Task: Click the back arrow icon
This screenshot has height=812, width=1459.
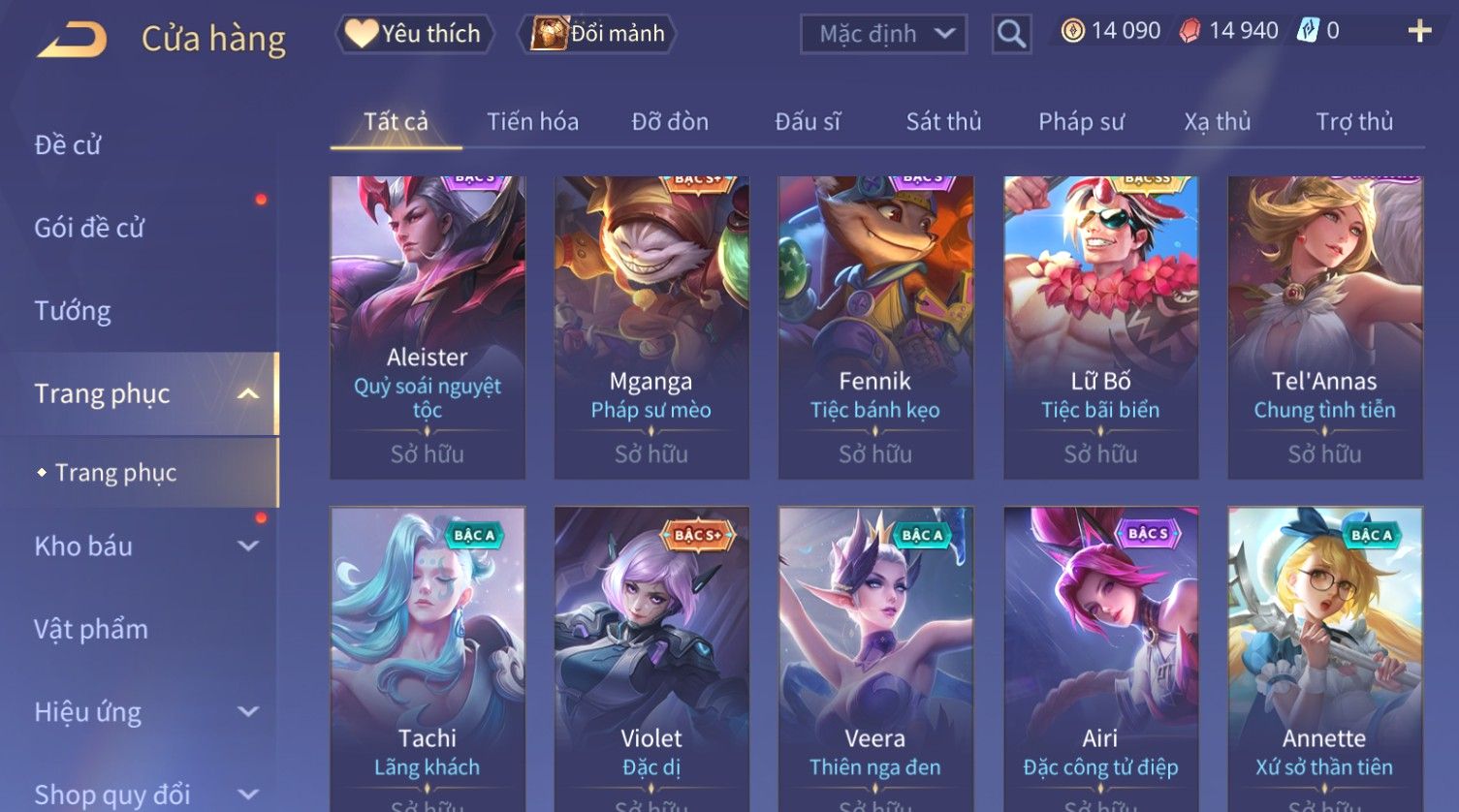Action: point(72,40)
